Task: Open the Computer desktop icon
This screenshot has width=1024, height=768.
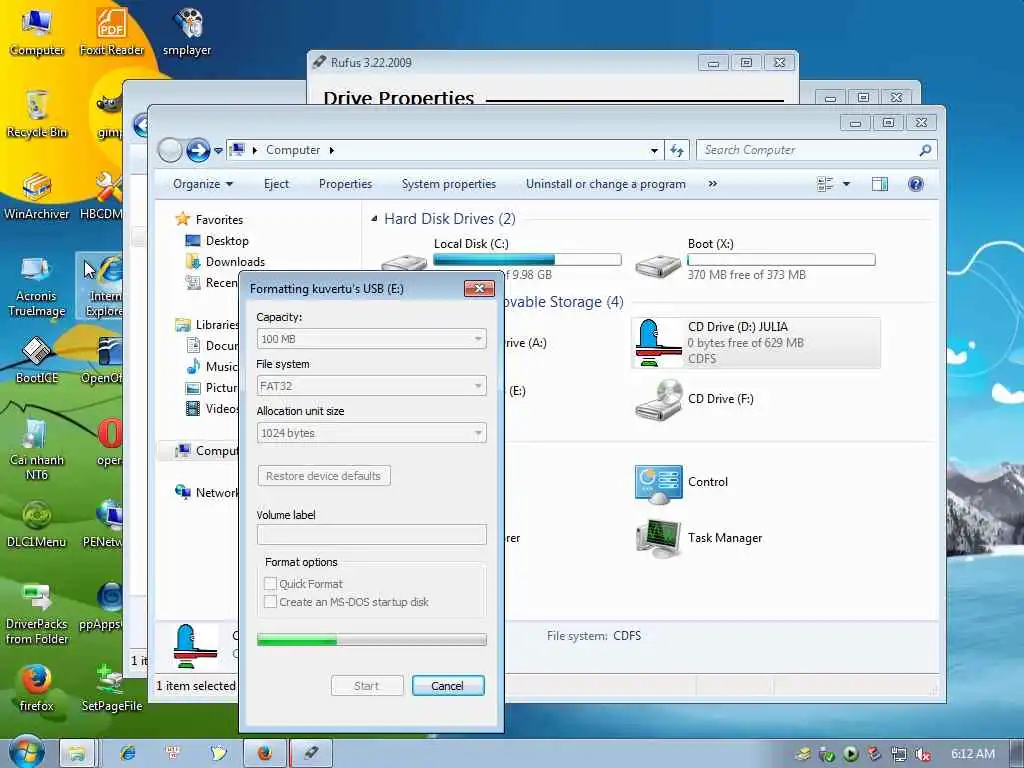Action: coord(37,31)
